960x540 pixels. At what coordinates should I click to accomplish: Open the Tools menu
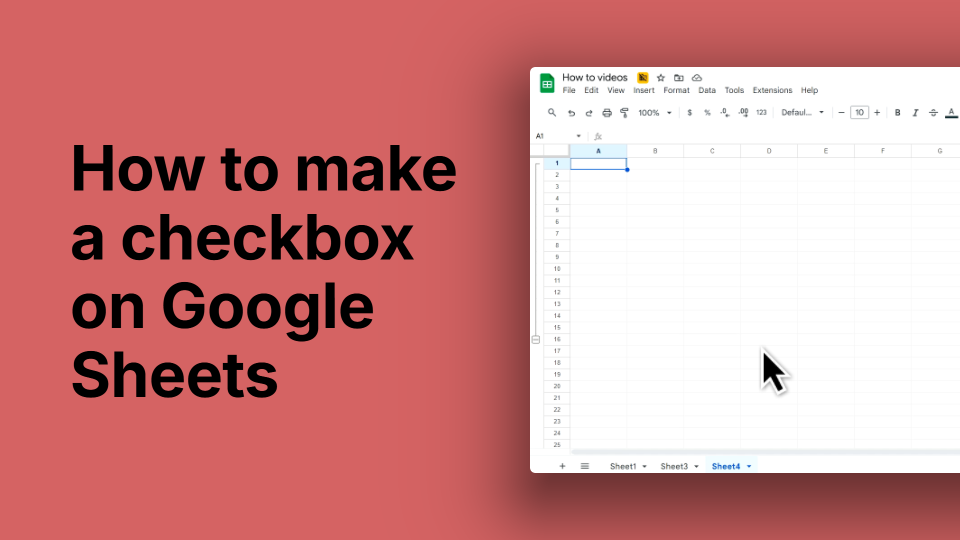tap(734, 90)
